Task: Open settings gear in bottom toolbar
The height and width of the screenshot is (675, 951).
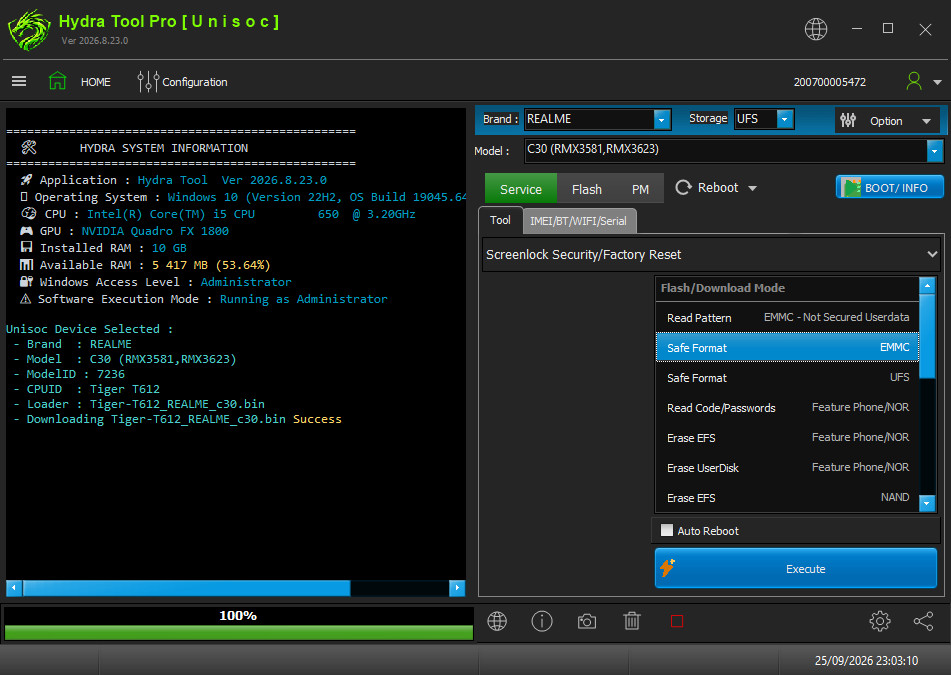Action: (x=879, y=621)
